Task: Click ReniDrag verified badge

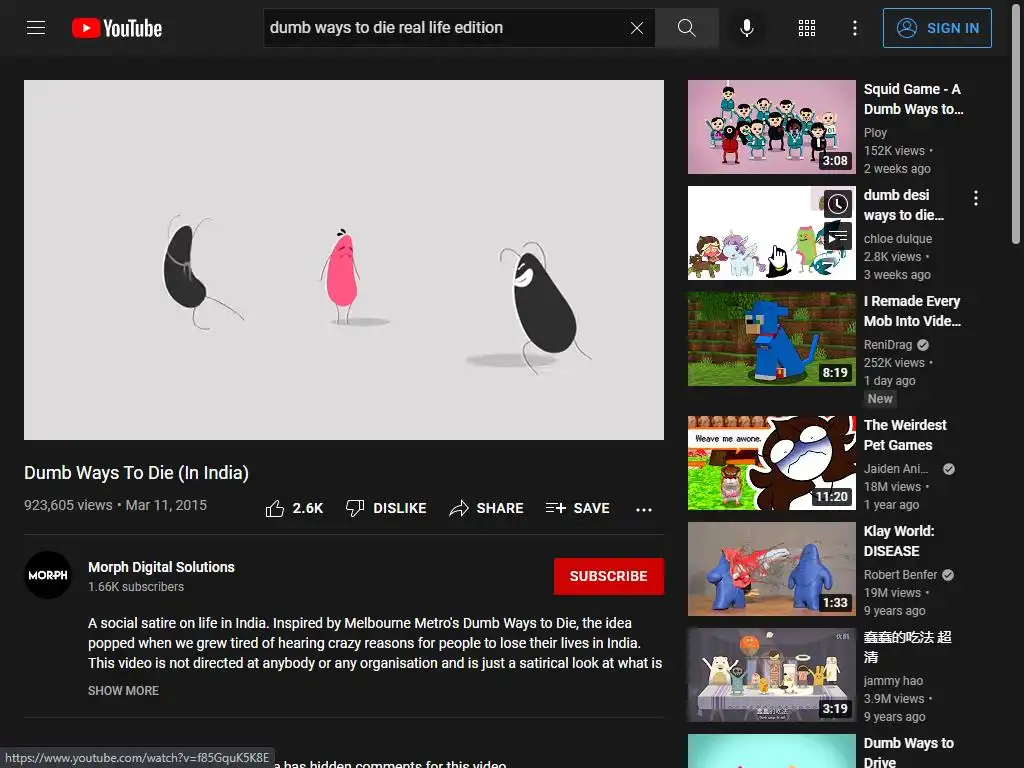Action: [923, 345]
